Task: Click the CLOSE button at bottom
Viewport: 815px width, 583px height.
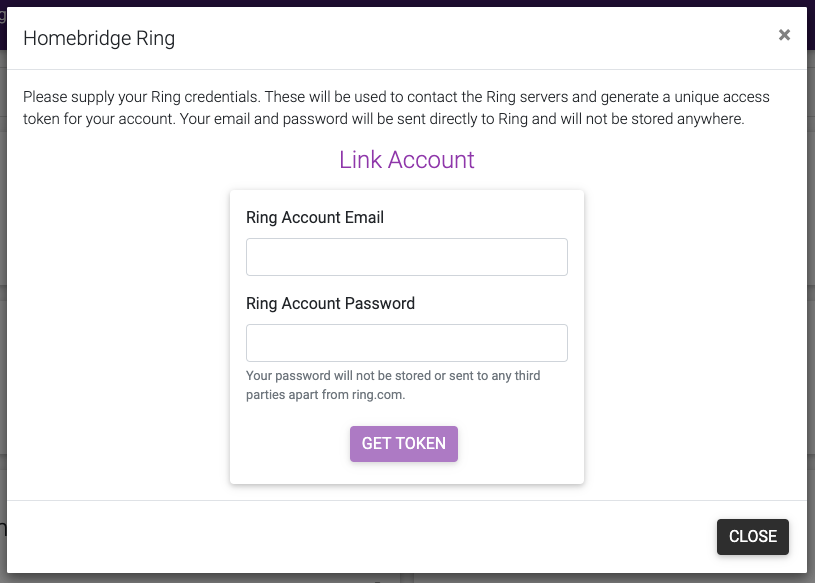Action: pyautogui.click(x=752, y=536)
